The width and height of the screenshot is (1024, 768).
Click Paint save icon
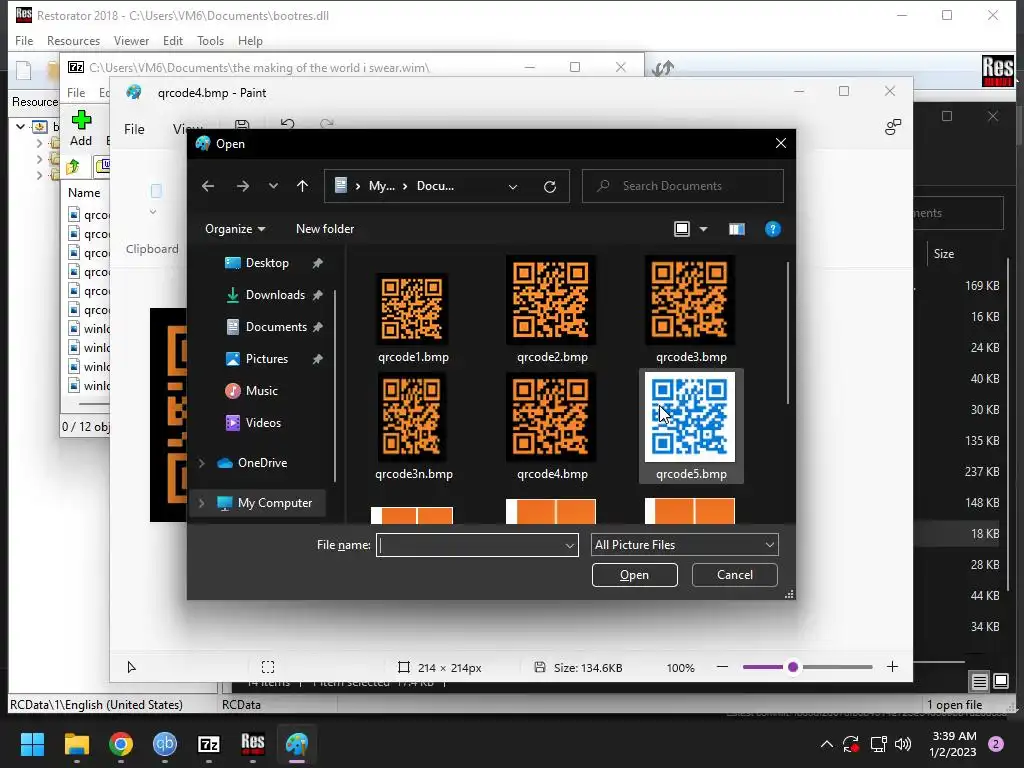242,124
